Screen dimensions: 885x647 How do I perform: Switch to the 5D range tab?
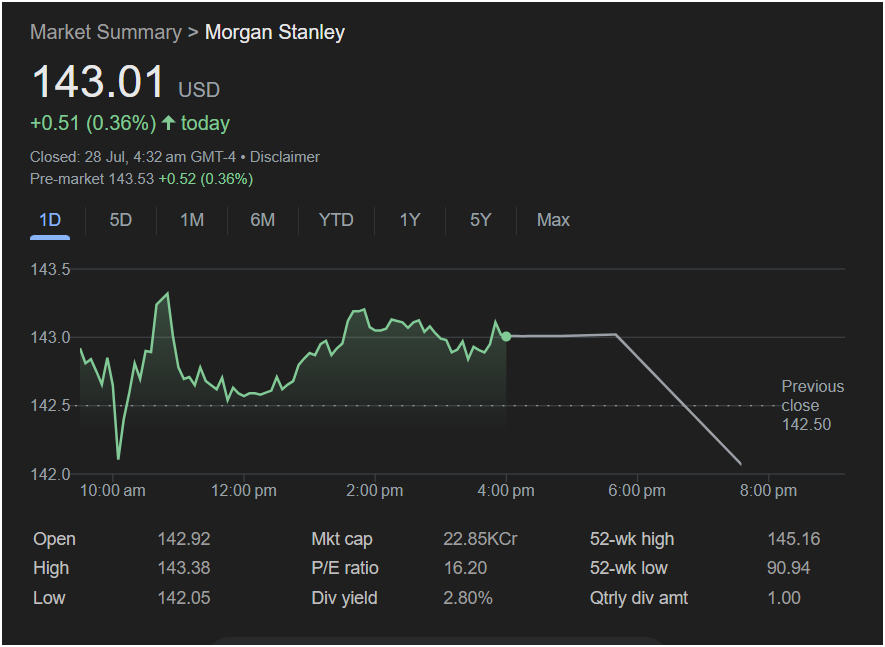[121, 220]
